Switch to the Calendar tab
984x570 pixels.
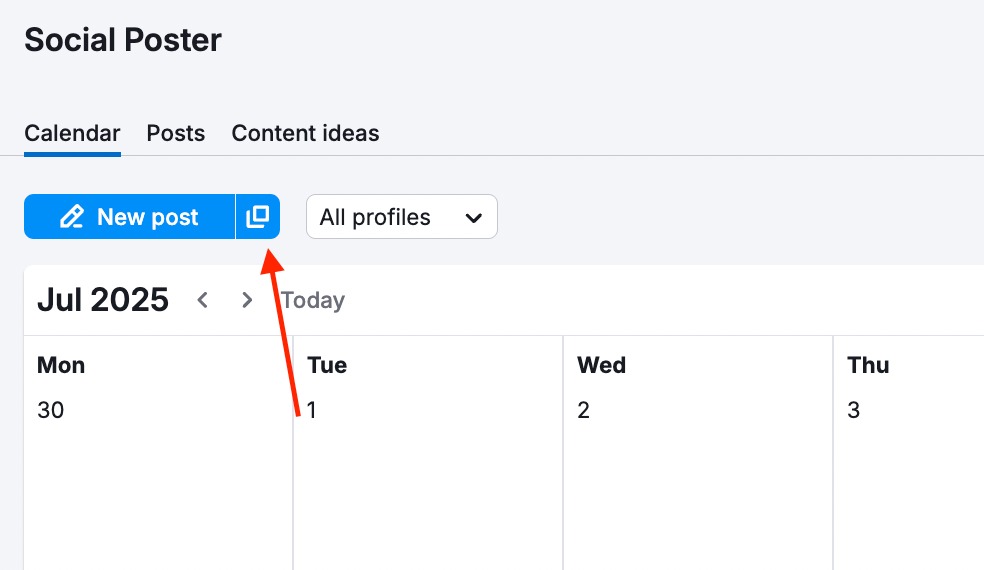click(x=72, y=133)
